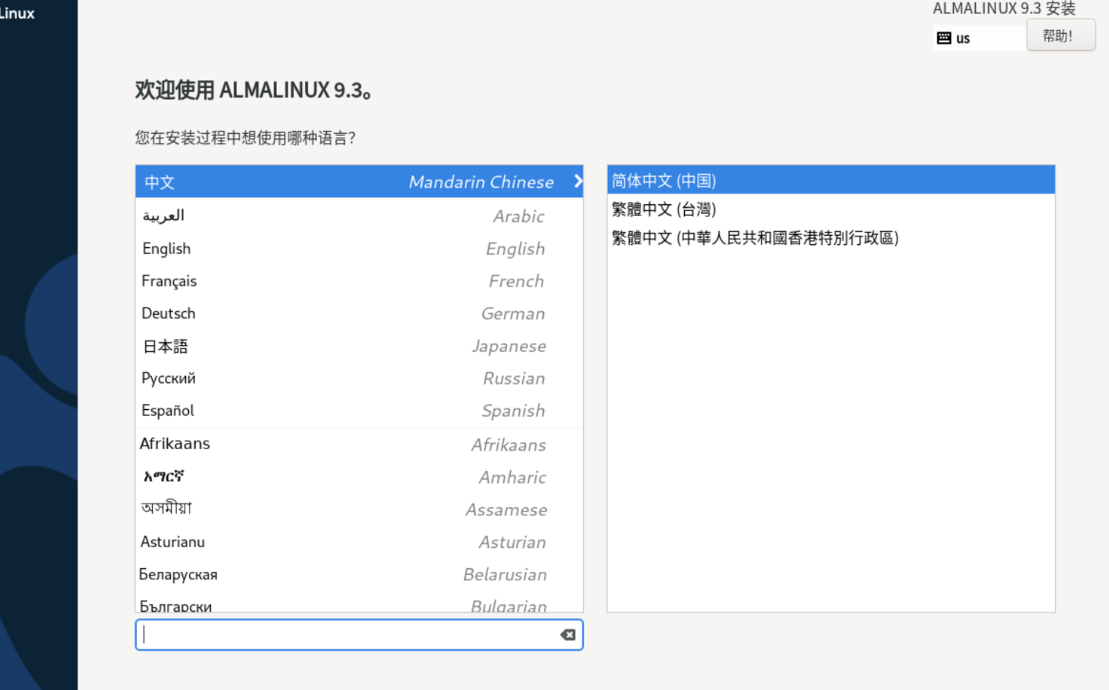Focus the language search input field
1109x690 pixels.
tap(359, 635)
